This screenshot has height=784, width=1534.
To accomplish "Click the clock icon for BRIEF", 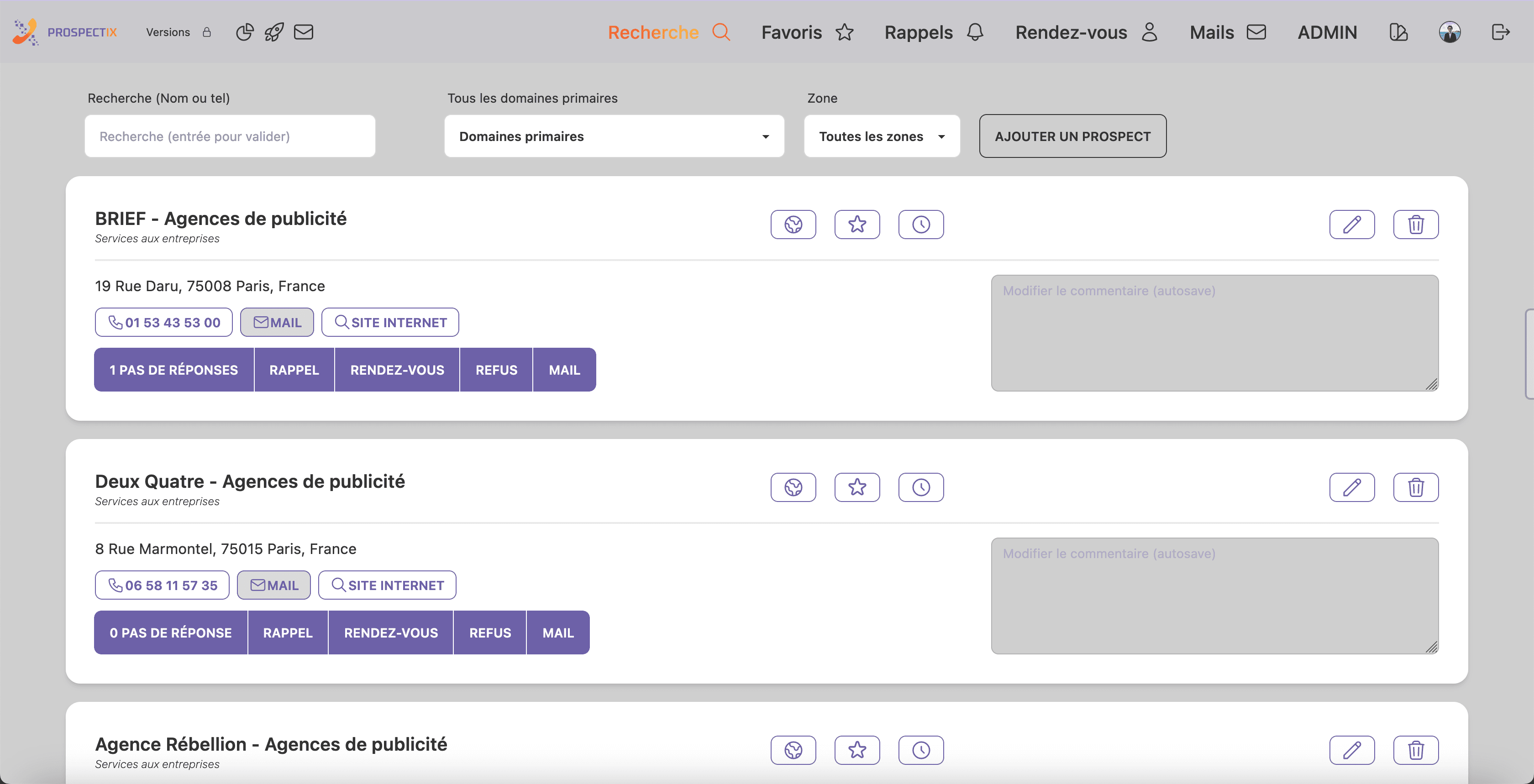I will click(x=921, y=225).
